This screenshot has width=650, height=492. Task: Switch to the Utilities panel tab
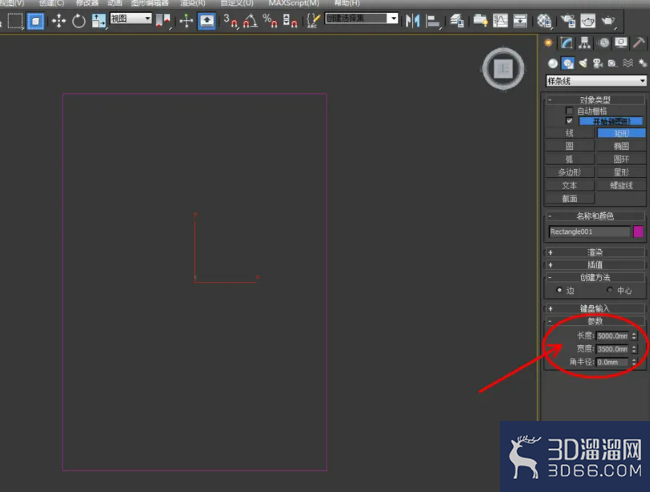click(x=639, y=43)
